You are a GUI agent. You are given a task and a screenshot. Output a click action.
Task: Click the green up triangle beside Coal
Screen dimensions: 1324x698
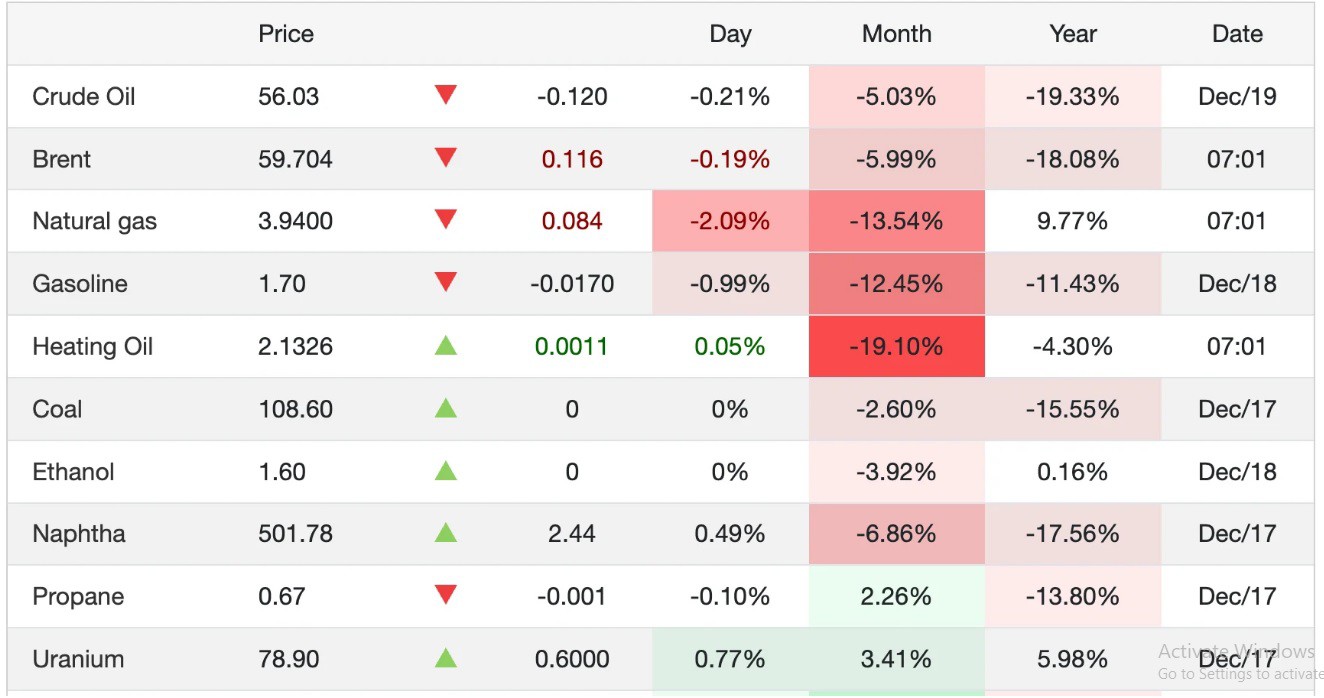[446, 408]
